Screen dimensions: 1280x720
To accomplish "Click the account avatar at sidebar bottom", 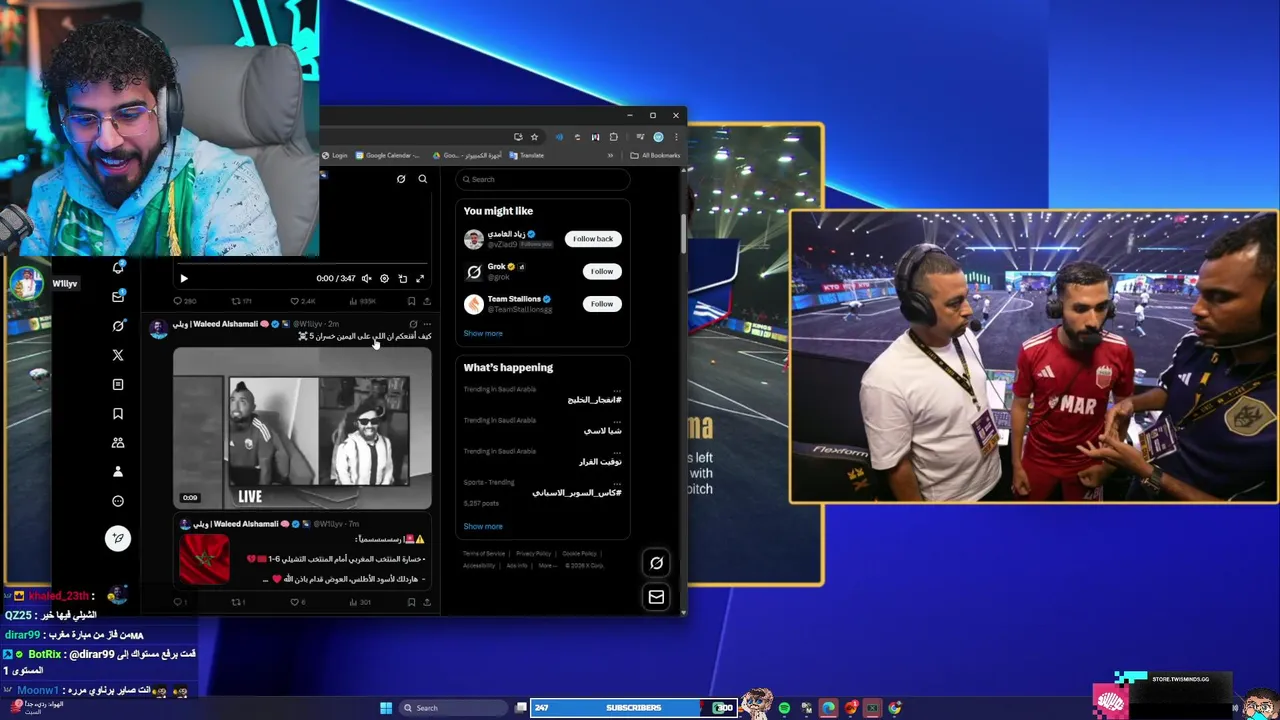I will (x=117, y=596).
